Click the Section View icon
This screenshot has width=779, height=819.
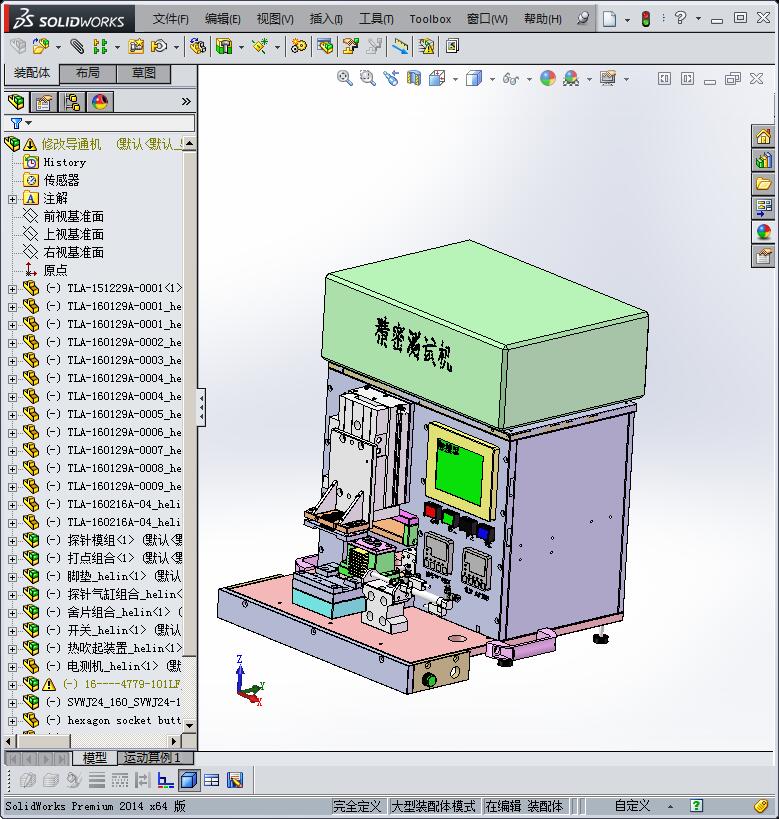pyautogui.click(x=414, y=78)
